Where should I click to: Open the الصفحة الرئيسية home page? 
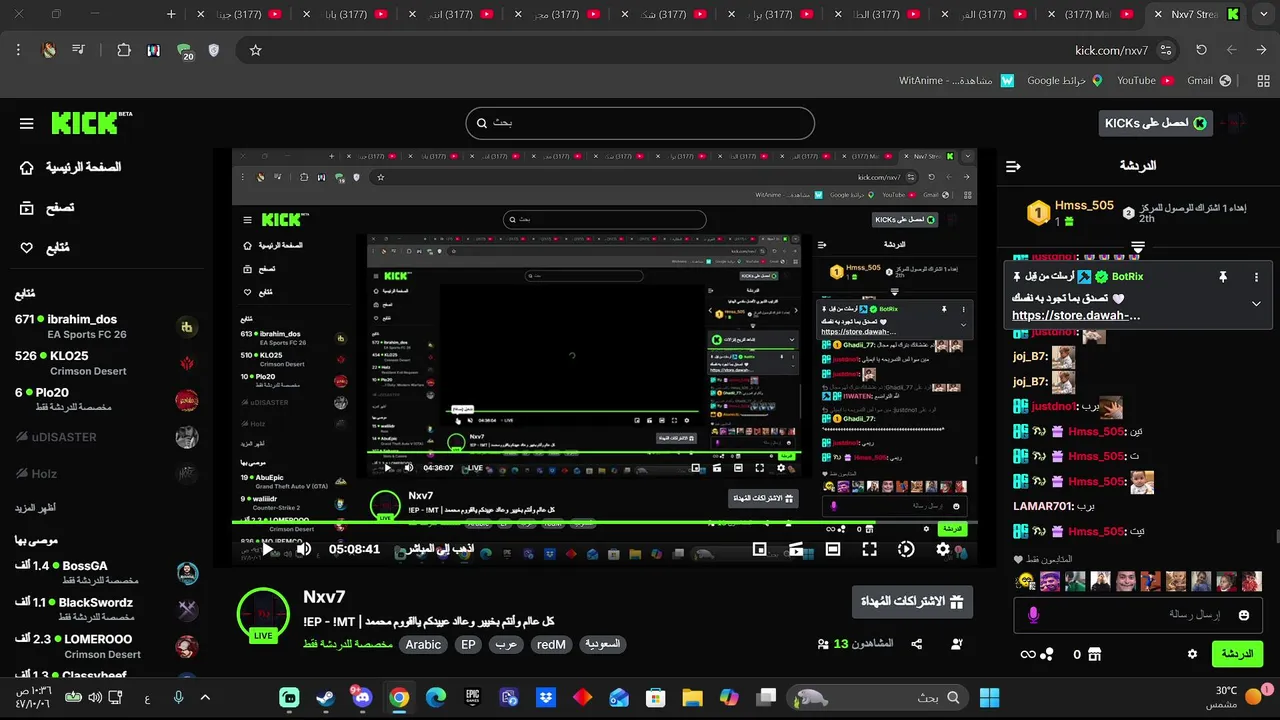[72, 167]
